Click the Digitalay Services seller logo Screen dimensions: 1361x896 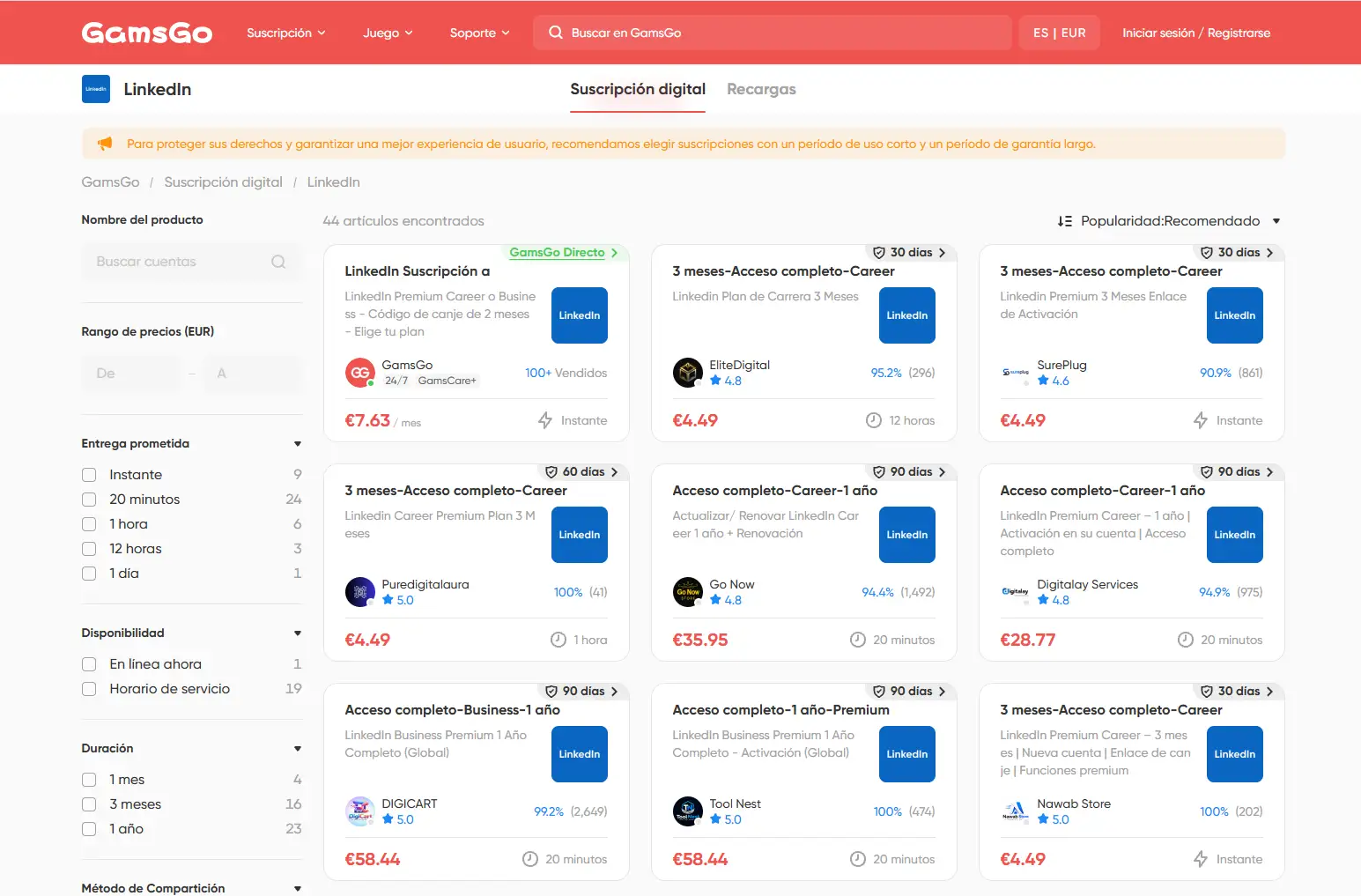tap(1016, 592)
